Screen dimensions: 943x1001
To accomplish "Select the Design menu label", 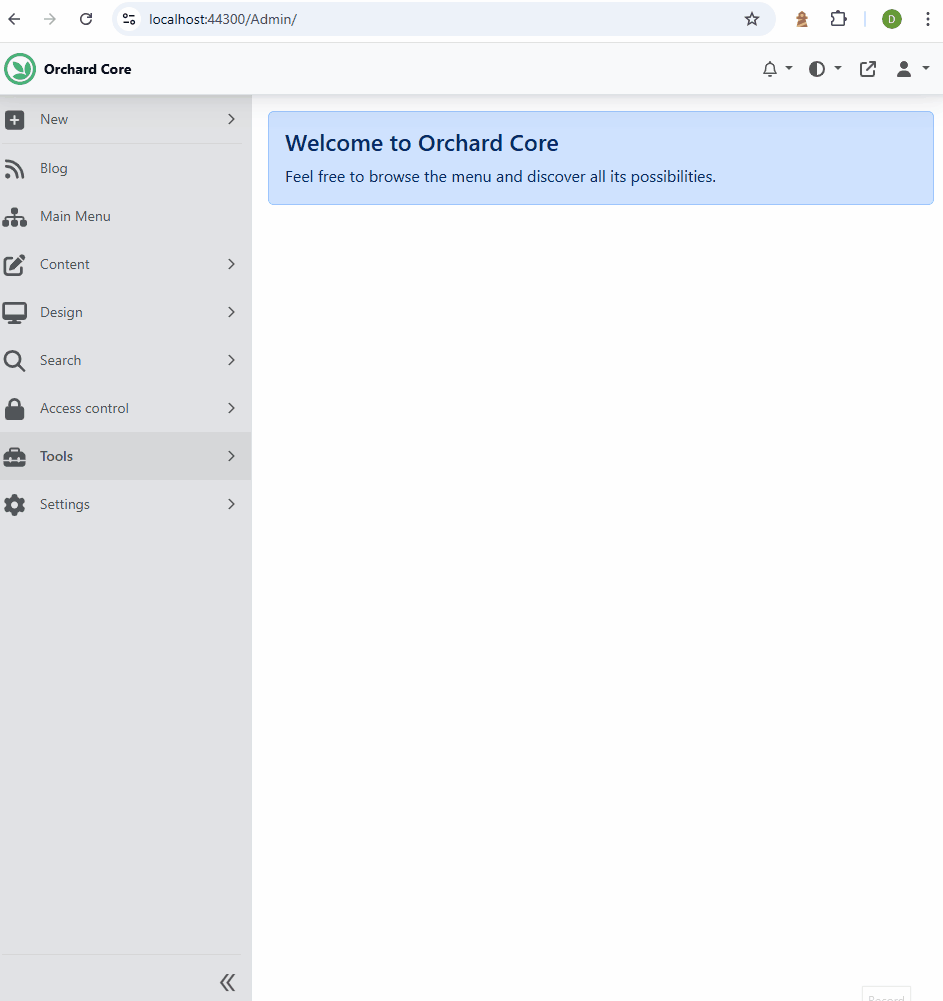I will click(61, 313).
